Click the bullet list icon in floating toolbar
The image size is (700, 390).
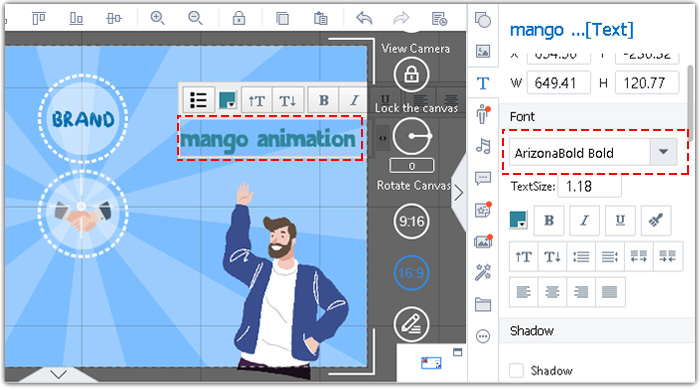click(x=198, y=100)
